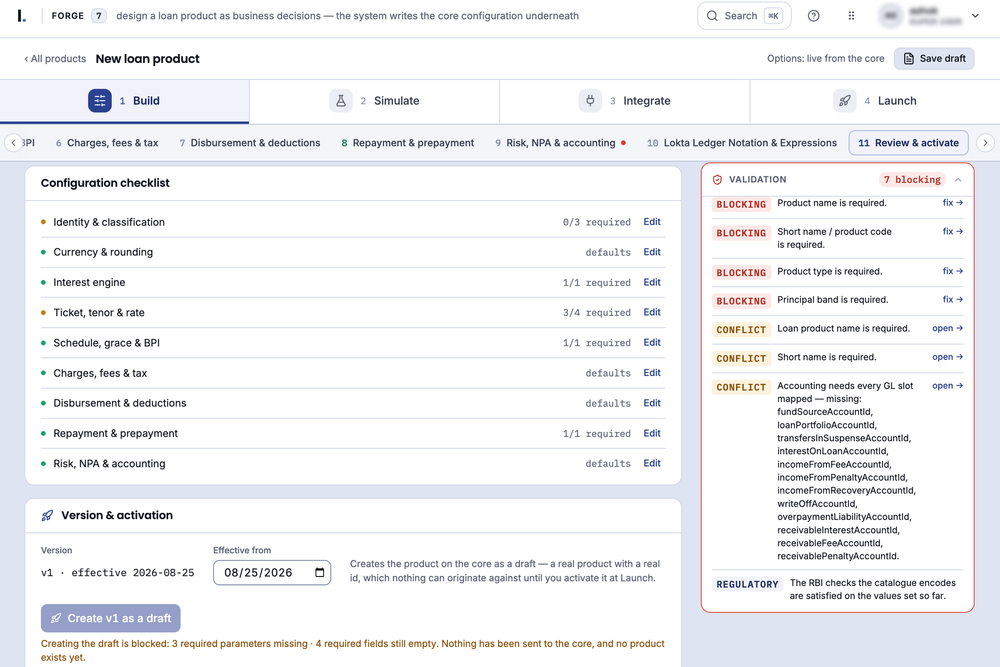
Task: Click the document icon on Save draft
Action: coord(909,59)
